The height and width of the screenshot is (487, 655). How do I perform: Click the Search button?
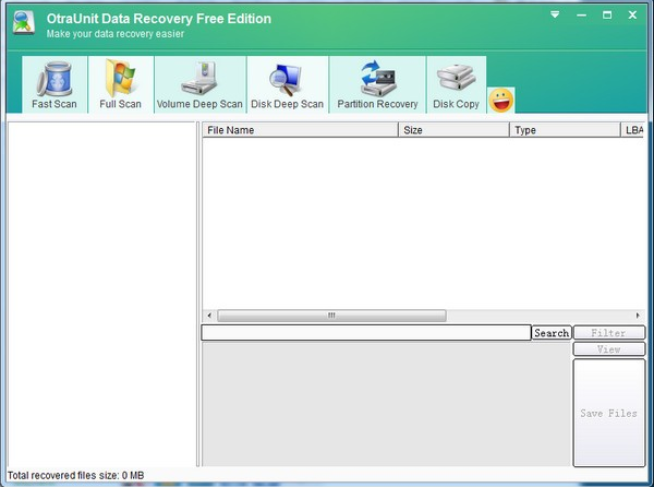[551, 333]
